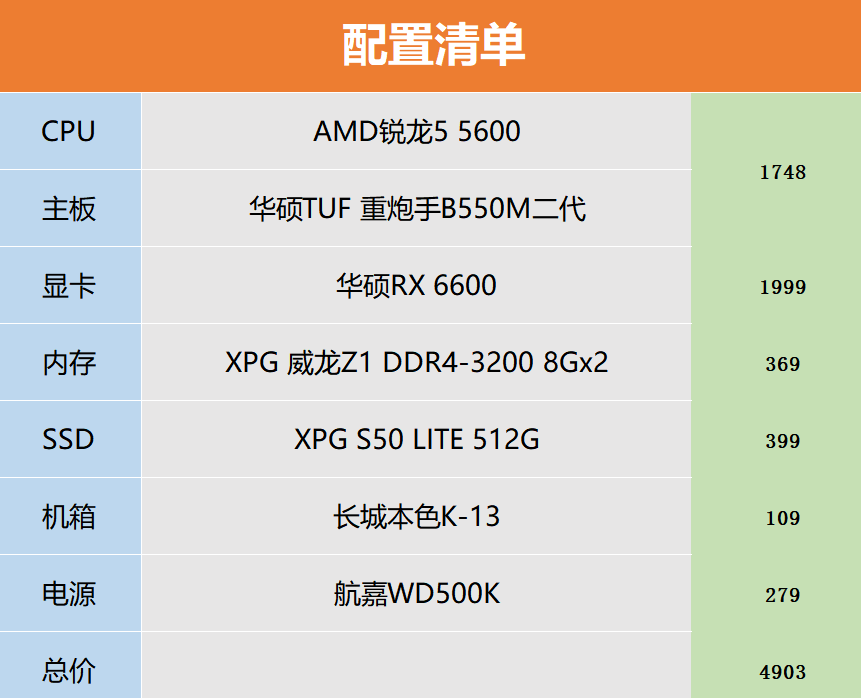Select the 电源 label cell
Screen dimensions: 861x698
point(70,593)
